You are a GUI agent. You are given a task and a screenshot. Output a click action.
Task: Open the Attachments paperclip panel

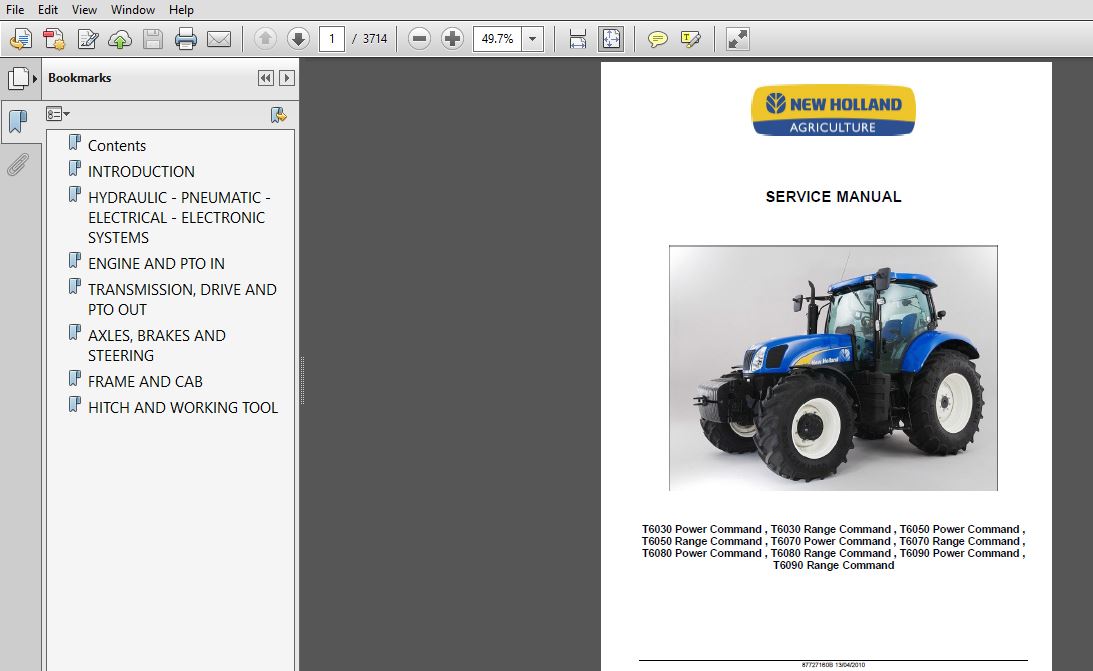18,164
